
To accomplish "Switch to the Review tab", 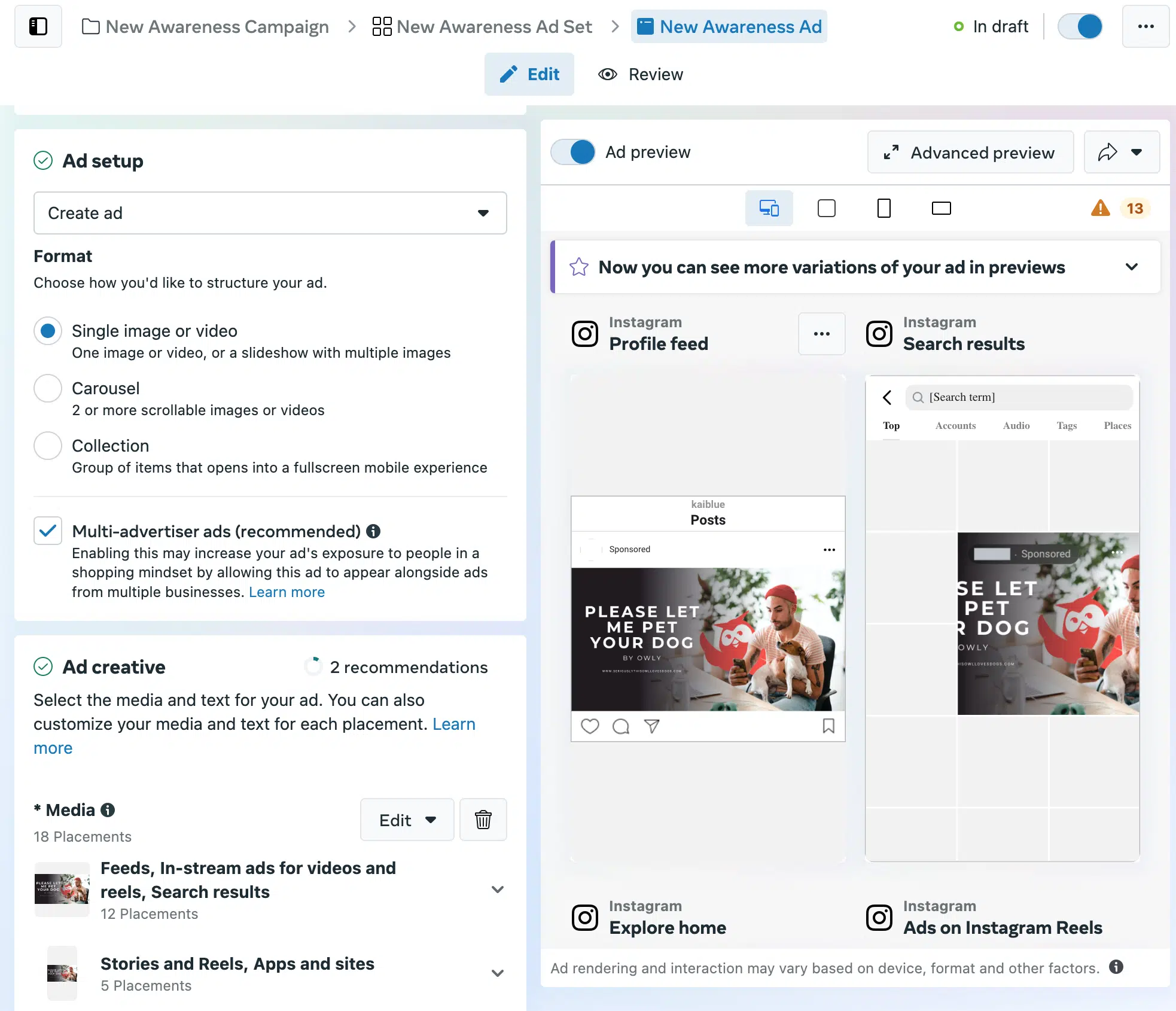I will point(640,74).
